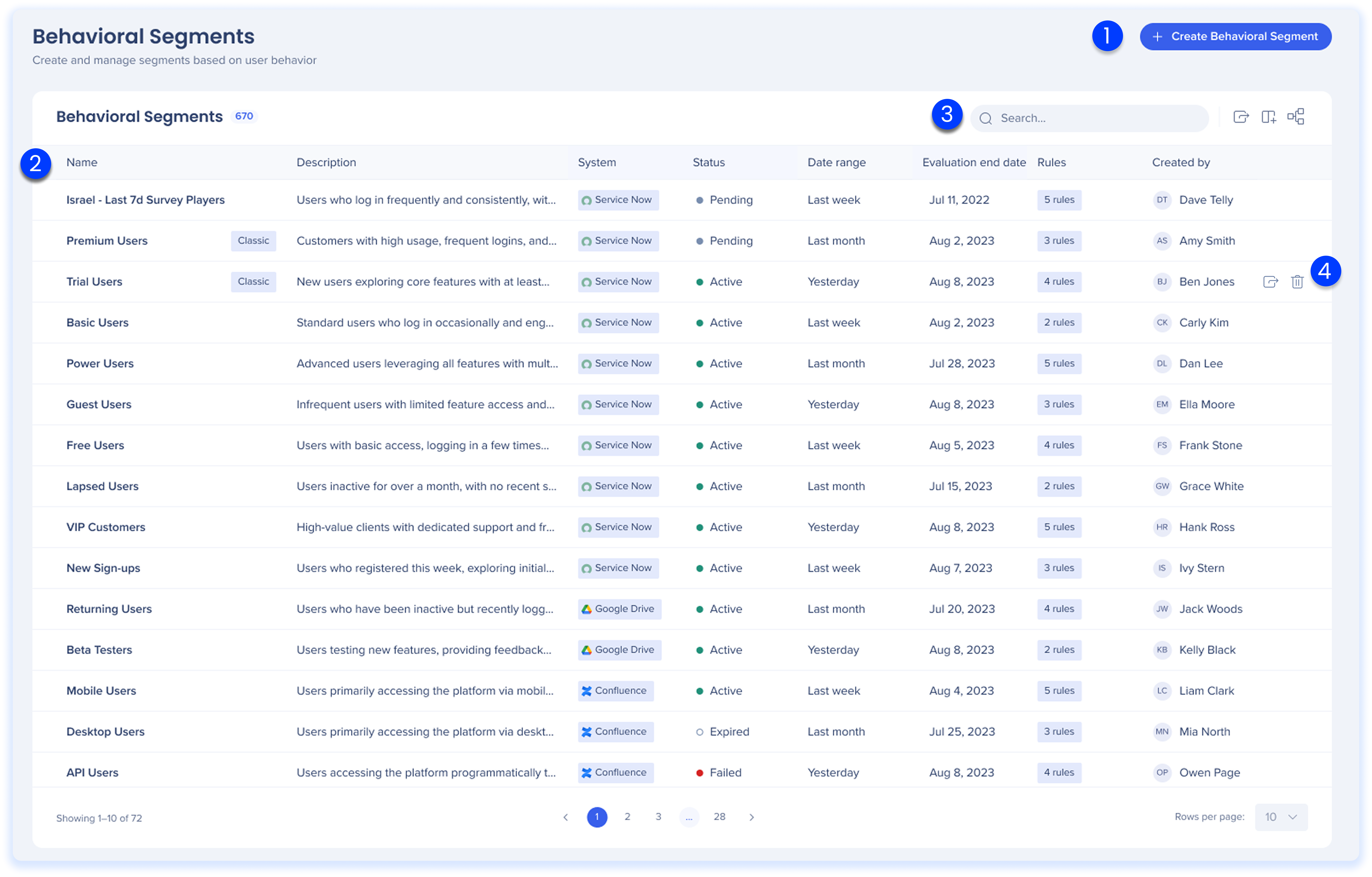1372x877 pixels.
Task: Click the Evaluation end date column header
Action: 974,162
